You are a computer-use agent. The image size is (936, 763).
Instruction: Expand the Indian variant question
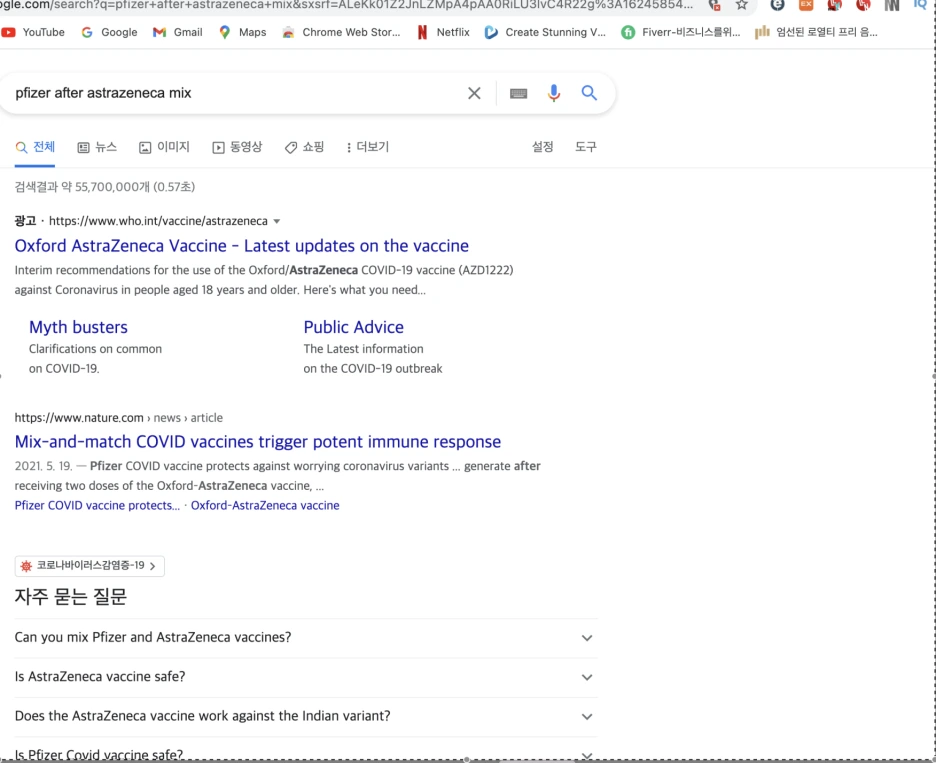click(x=306, y=716)
